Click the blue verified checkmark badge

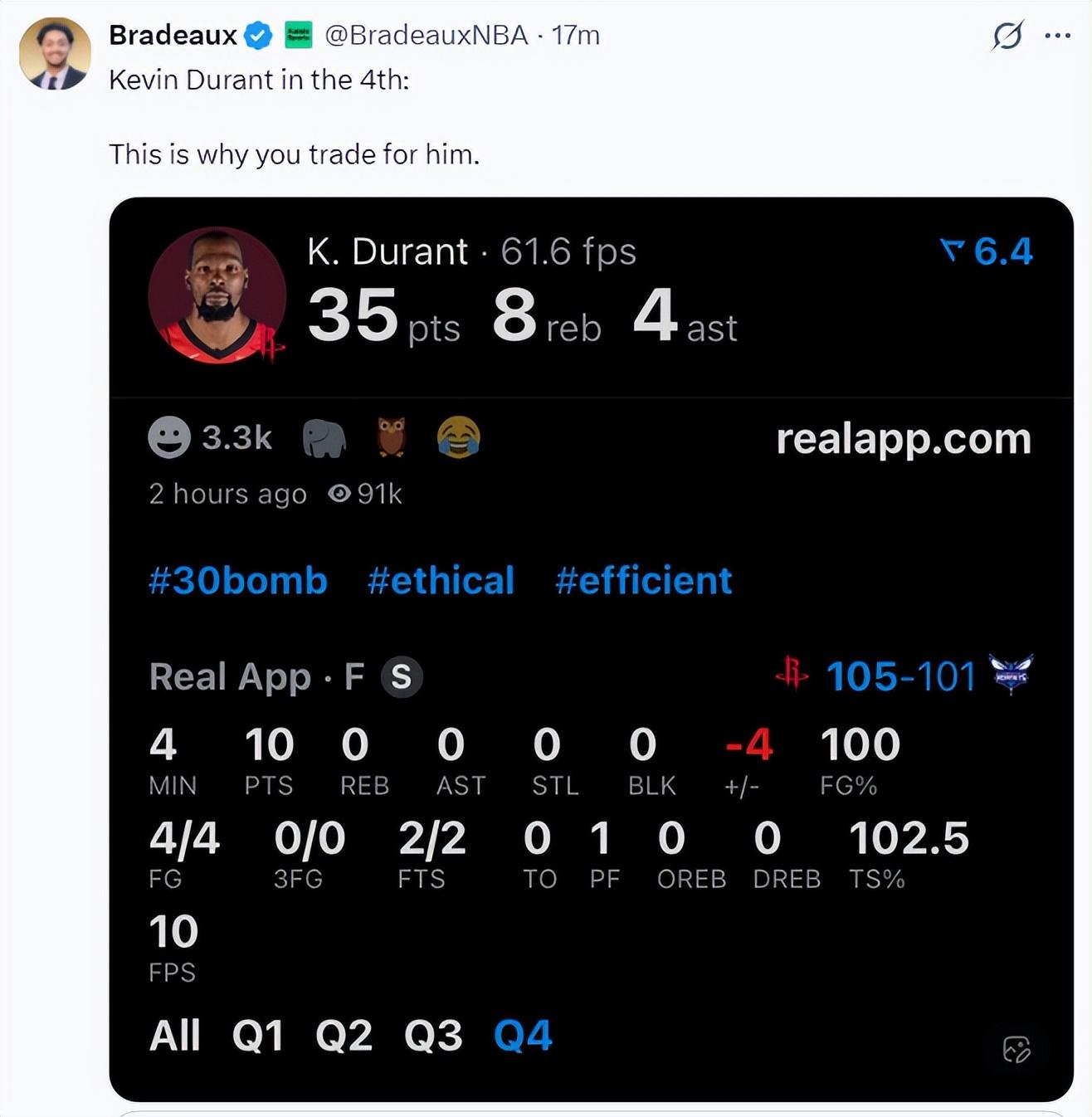(x=259, y=36)
